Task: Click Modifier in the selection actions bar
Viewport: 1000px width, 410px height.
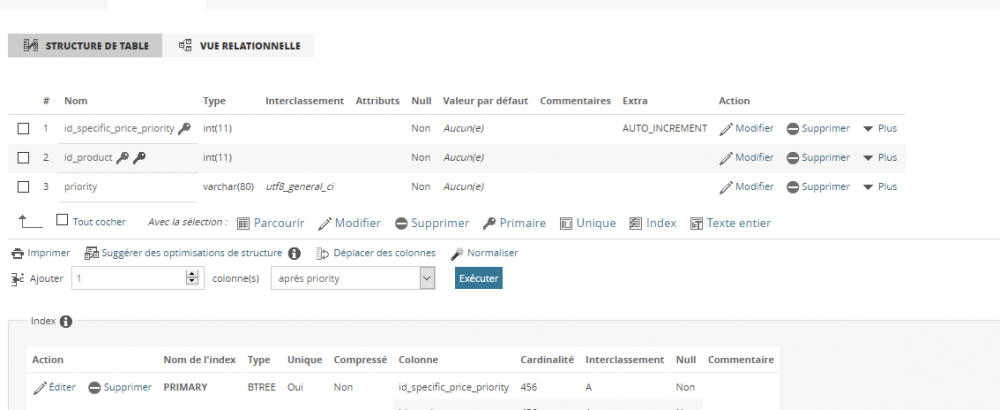Action: tap(349, 223)
